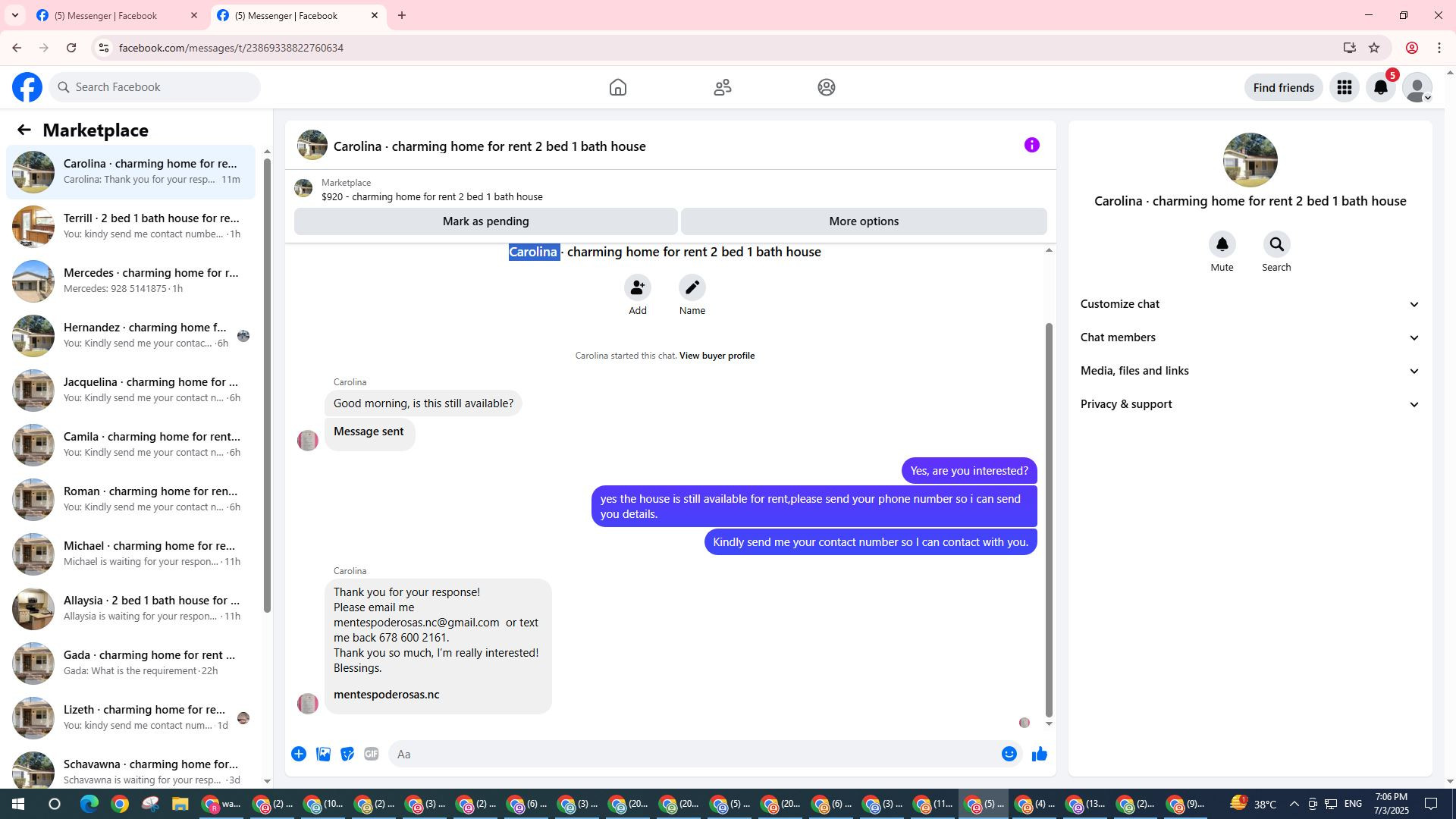Expand Media, files and links
The width and height of the screenshot is (1456, 819).
(1249, 371)
